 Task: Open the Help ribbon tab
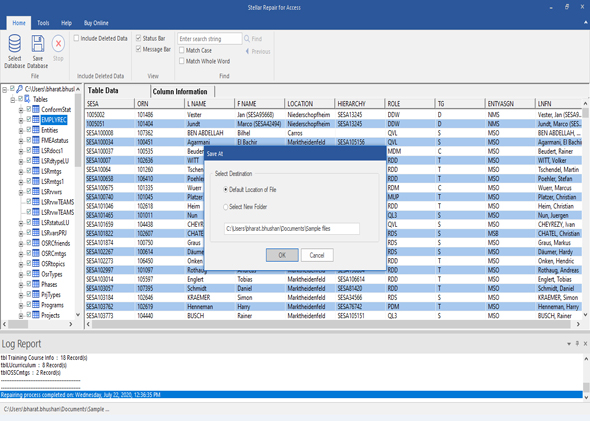point(66,23)
